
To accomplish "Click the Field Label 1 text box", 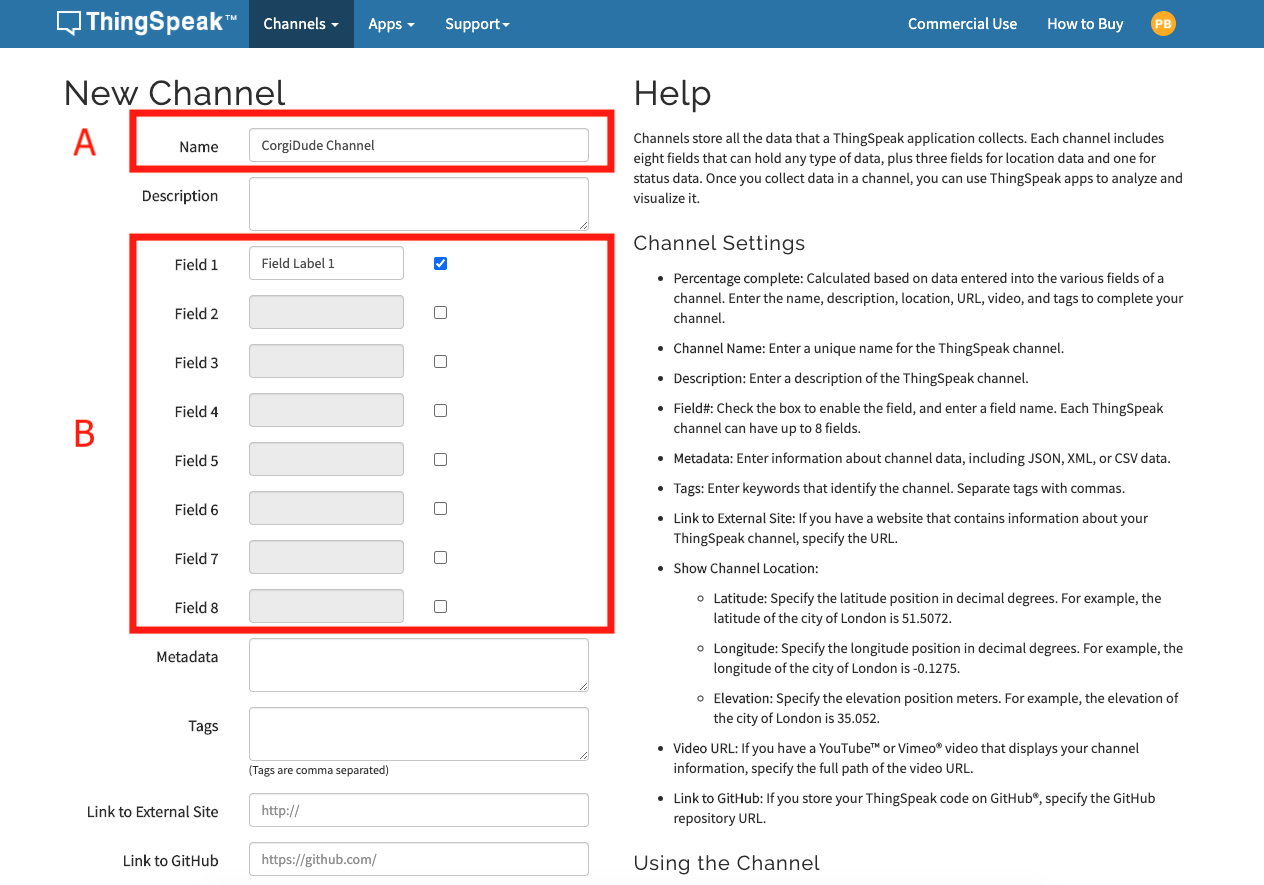I will [326, 264].
